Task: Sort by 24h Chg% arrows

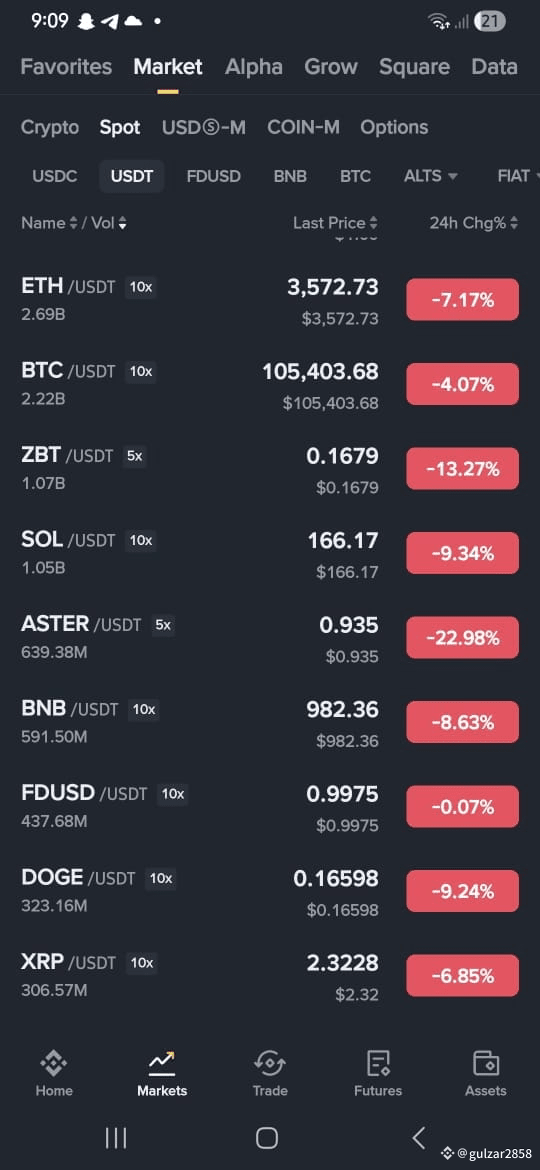Action: 513,223
